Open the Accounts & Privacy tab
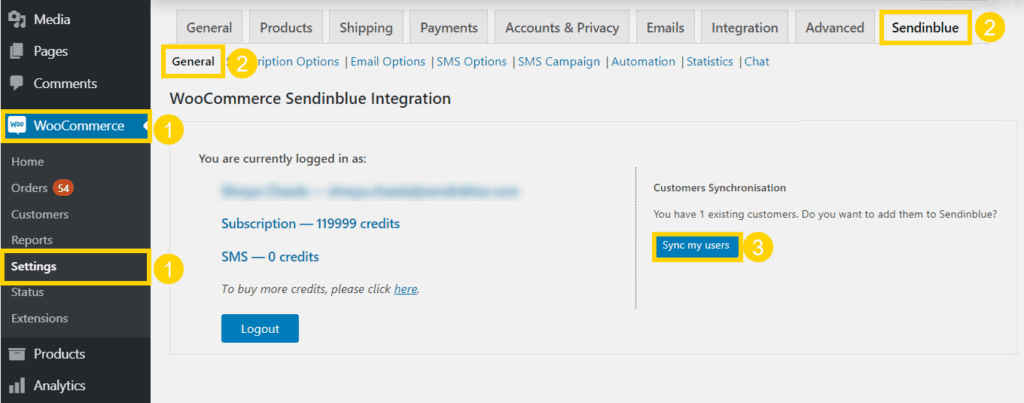1024x403 pixels. pos(562,27)
